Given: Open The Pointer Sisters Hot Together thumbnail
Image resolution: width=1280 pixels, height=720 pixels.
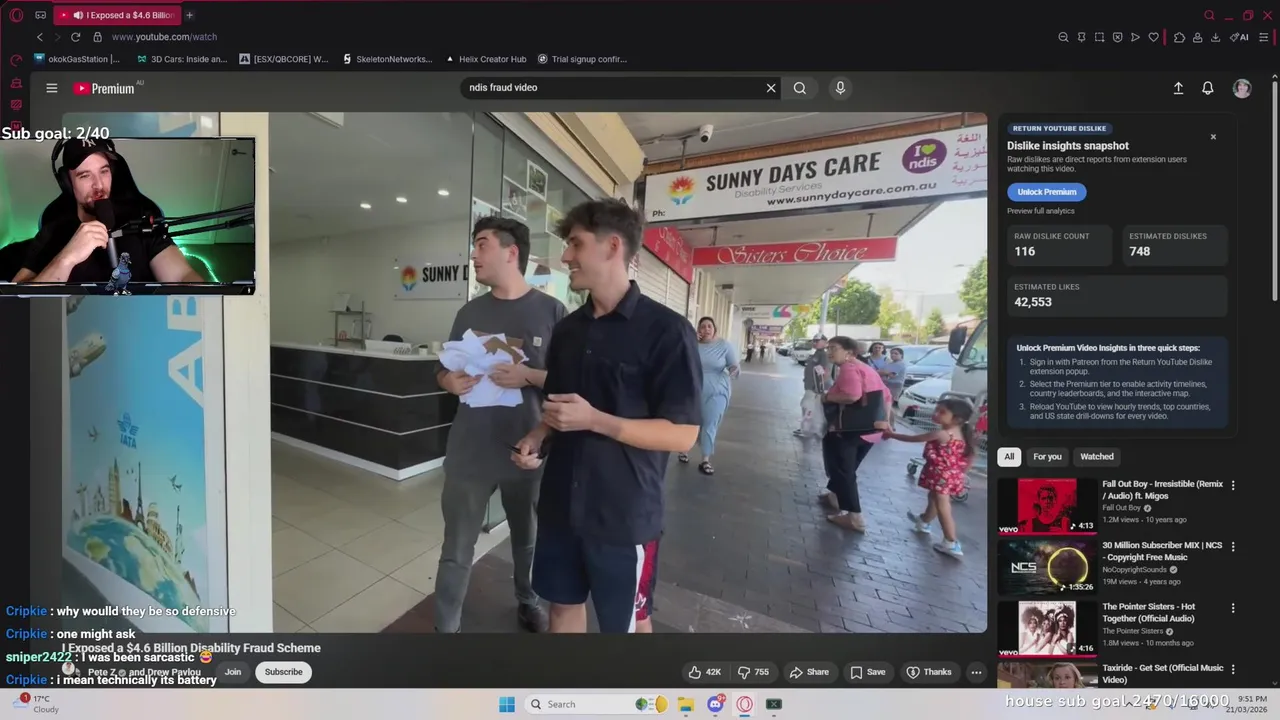Looking at the screenshot, I should tap(1047, 628).
